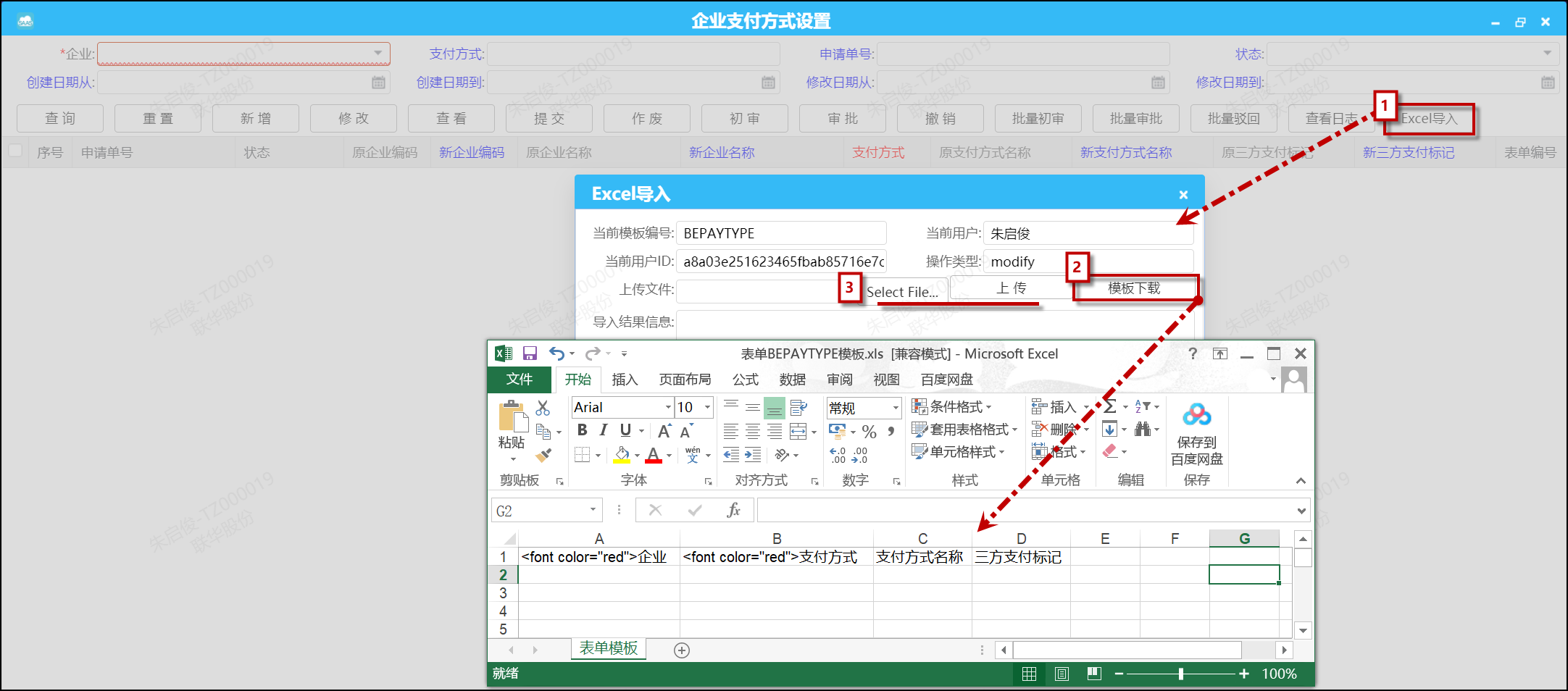
Task: Click the find binoculars icon
Action: click(x=1143, y=430)
